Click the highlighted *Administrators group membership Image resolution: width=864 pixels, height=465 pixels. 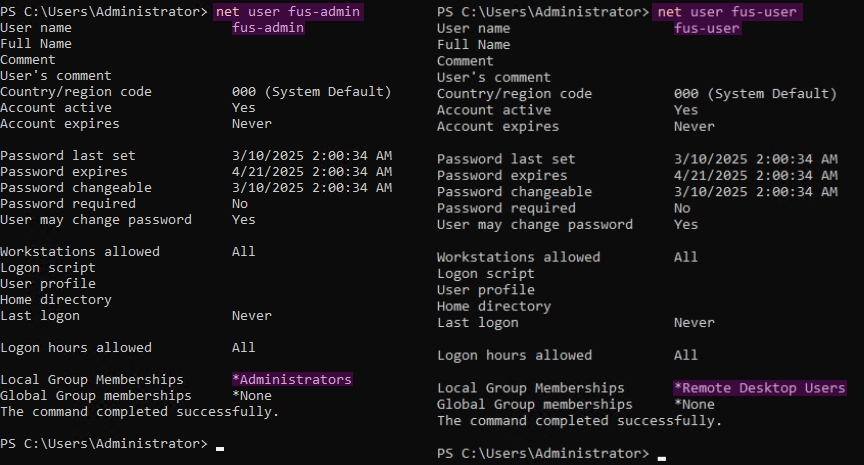coord(292,380)
